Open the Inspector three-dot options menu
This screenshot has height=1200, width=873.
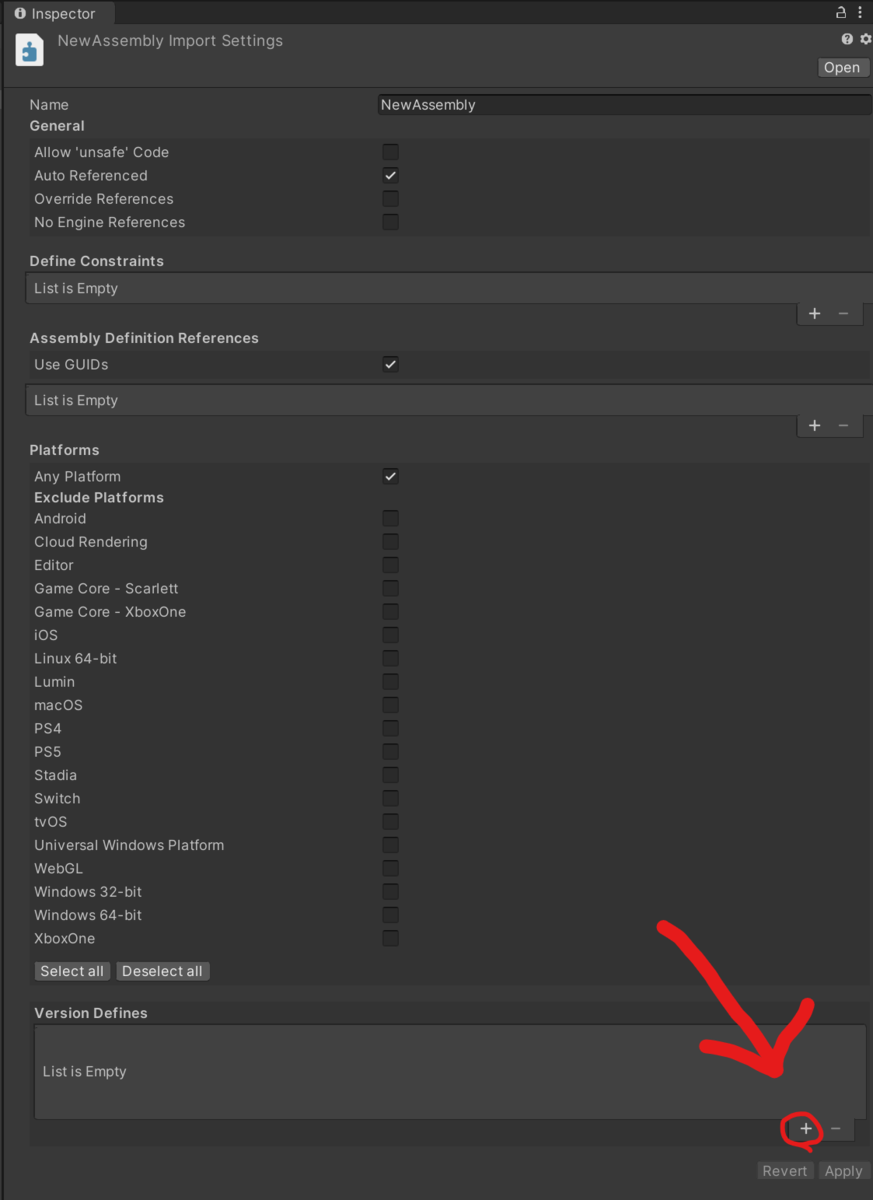(861, 13)
